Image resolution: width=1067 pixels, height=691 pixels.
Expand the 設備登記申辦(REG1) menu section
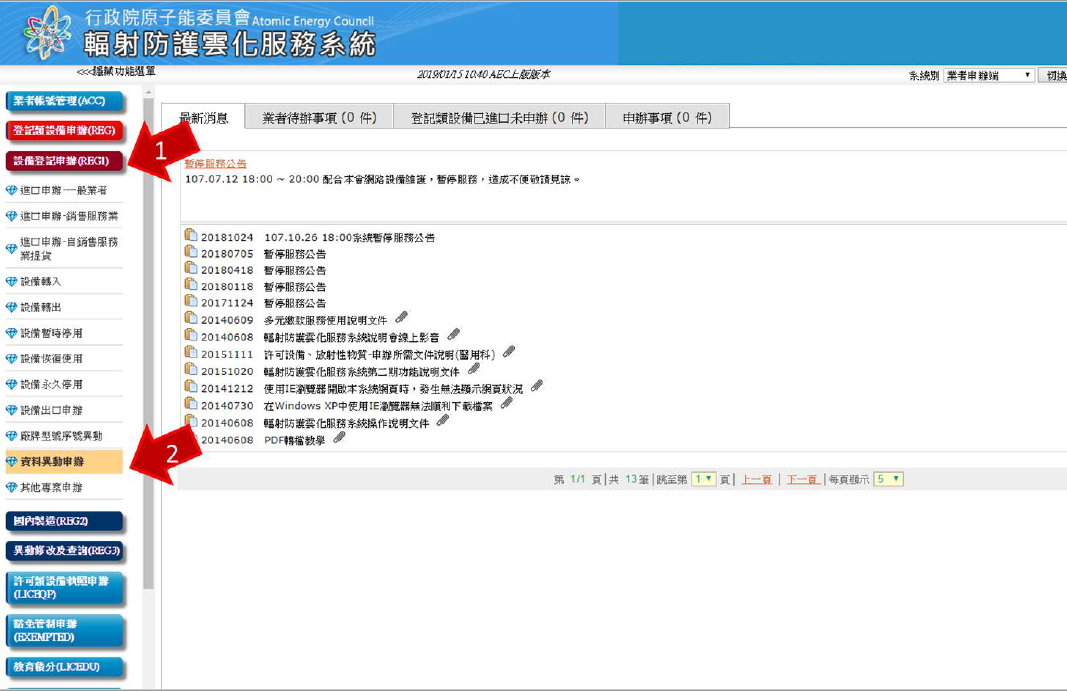(64, 160)
